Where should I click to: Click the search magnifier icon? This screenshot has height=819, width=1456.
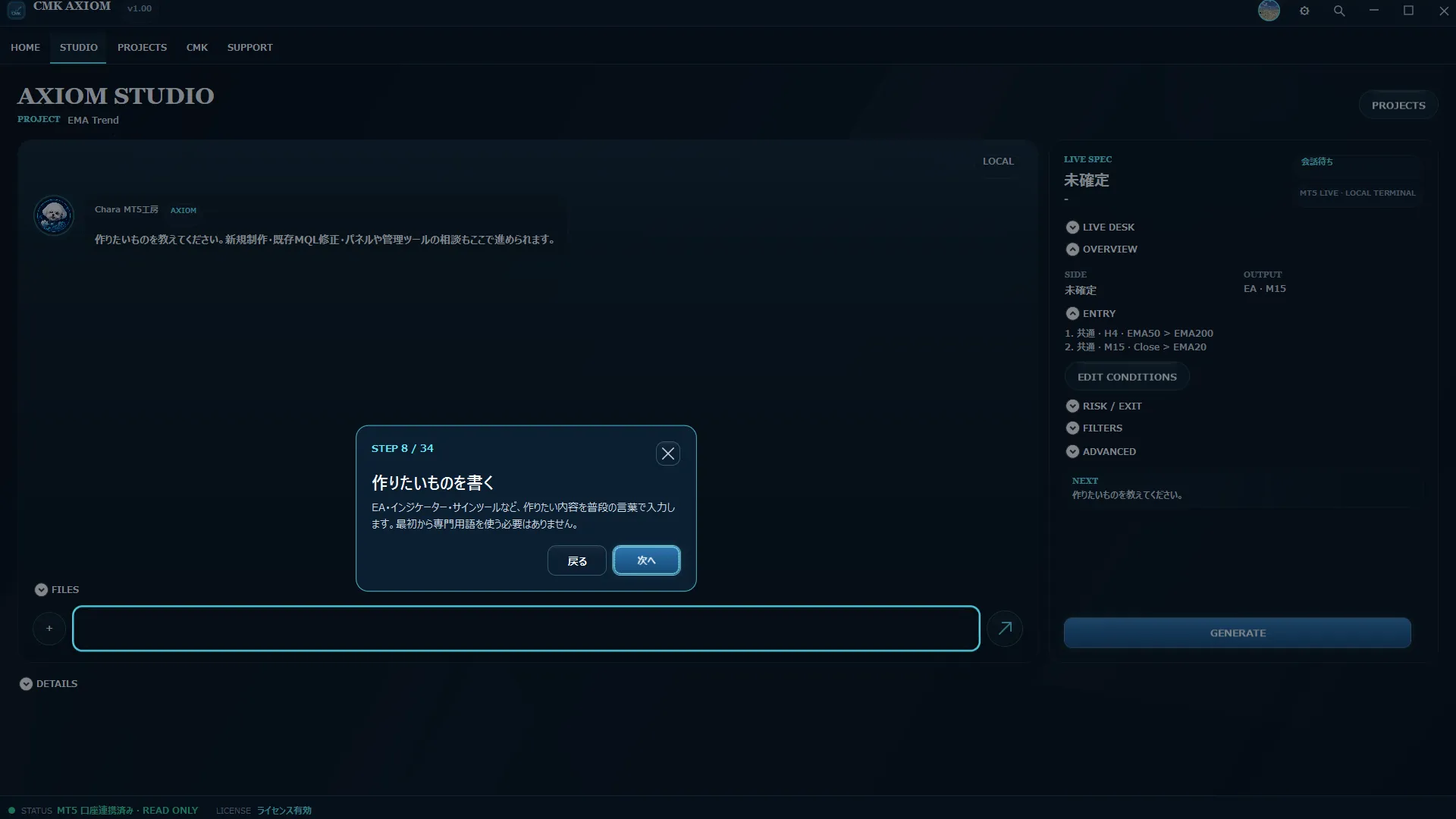tap(1339, 11)
